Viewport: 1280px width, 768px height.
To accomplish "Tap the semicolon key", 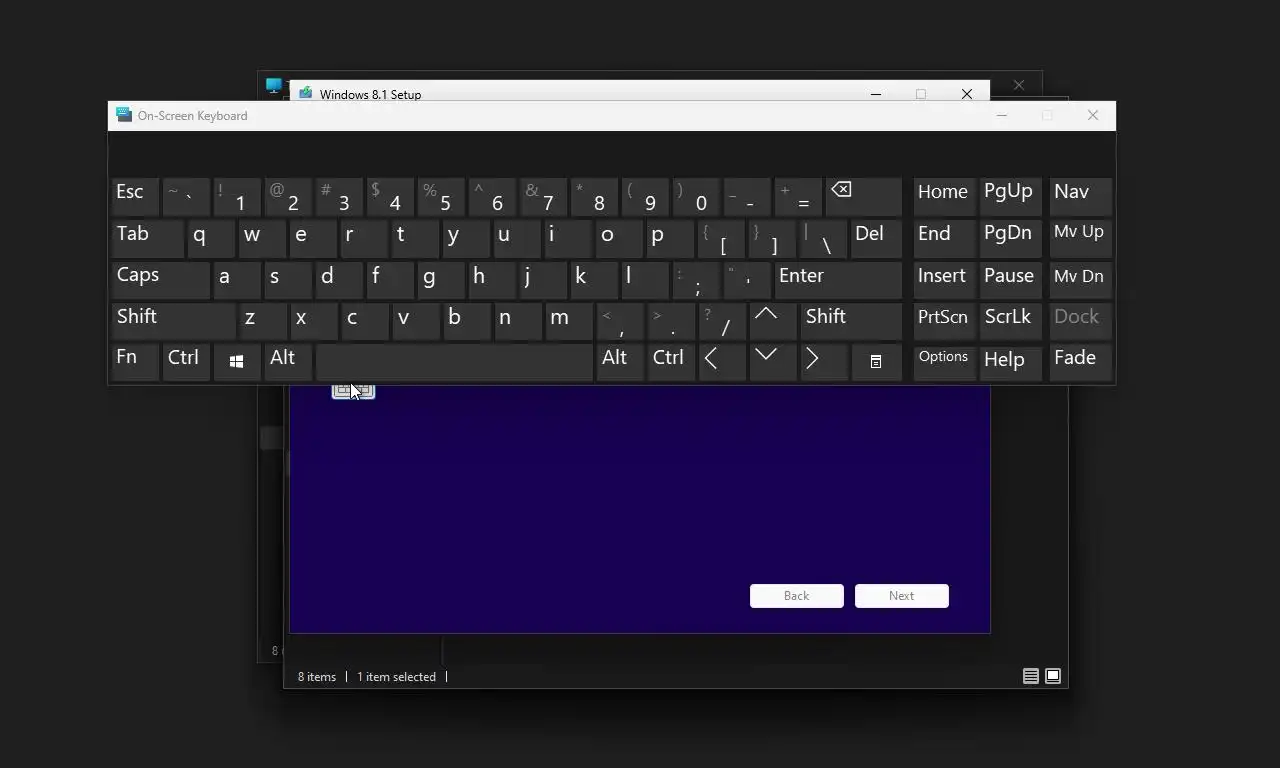I will (x=695, y=279).
